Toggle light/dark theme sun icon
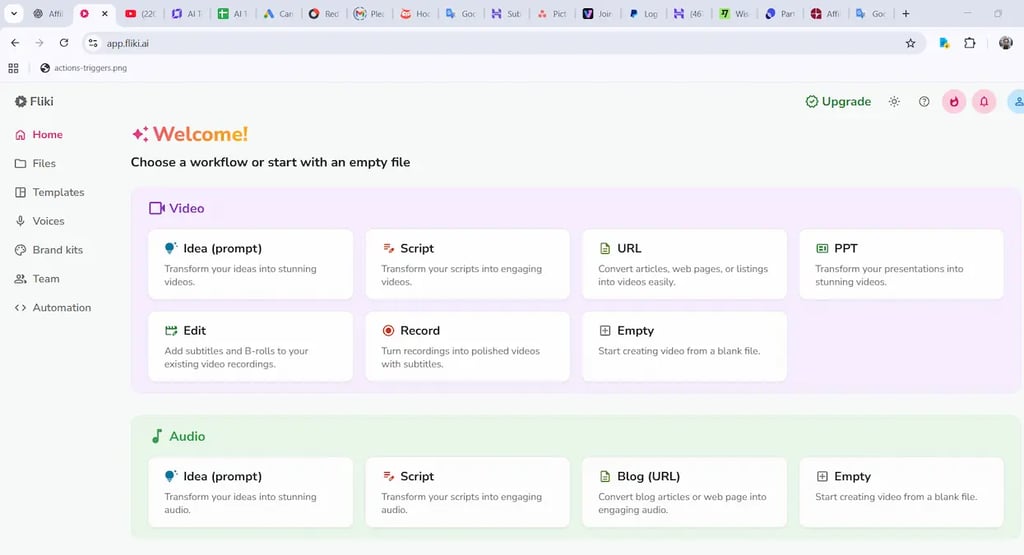Viewport: 1024px width, 555px height. tap(894, 101)
